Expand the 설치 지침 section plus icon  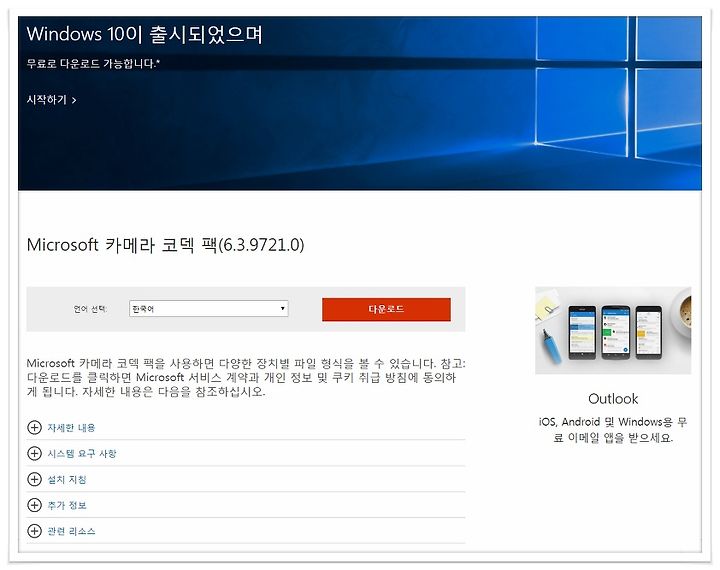coord(34,479)
